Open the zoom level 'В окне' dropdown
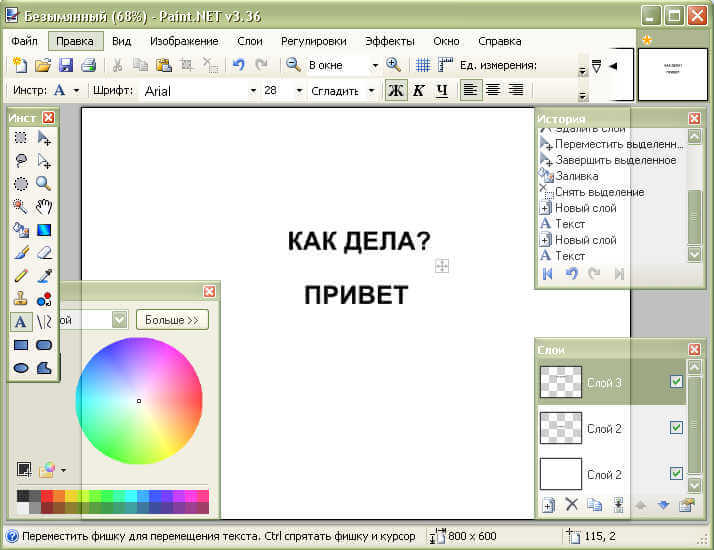Screen dimensions: 714x550 pos(375,66)
